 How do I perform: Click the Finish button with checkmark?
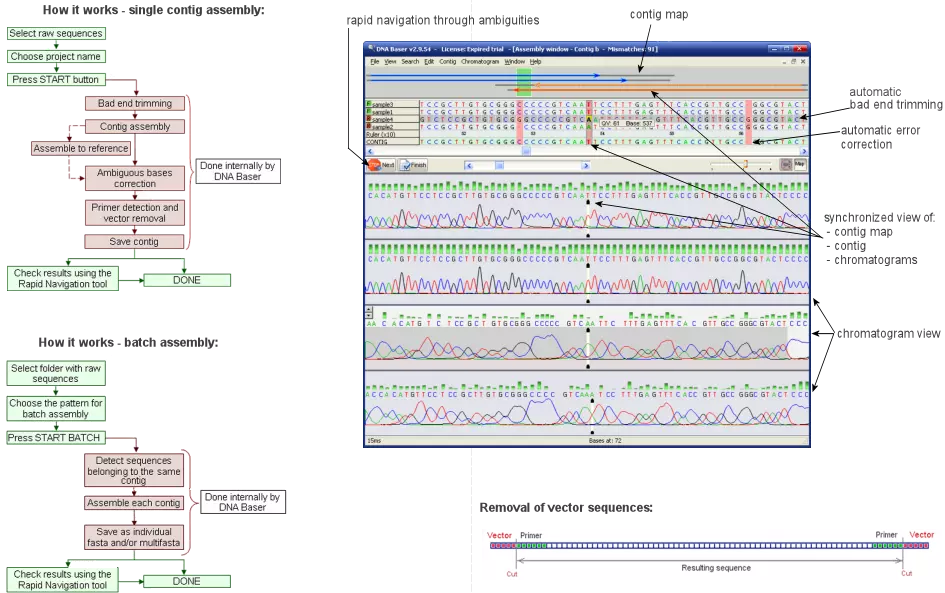coord(413,165)
